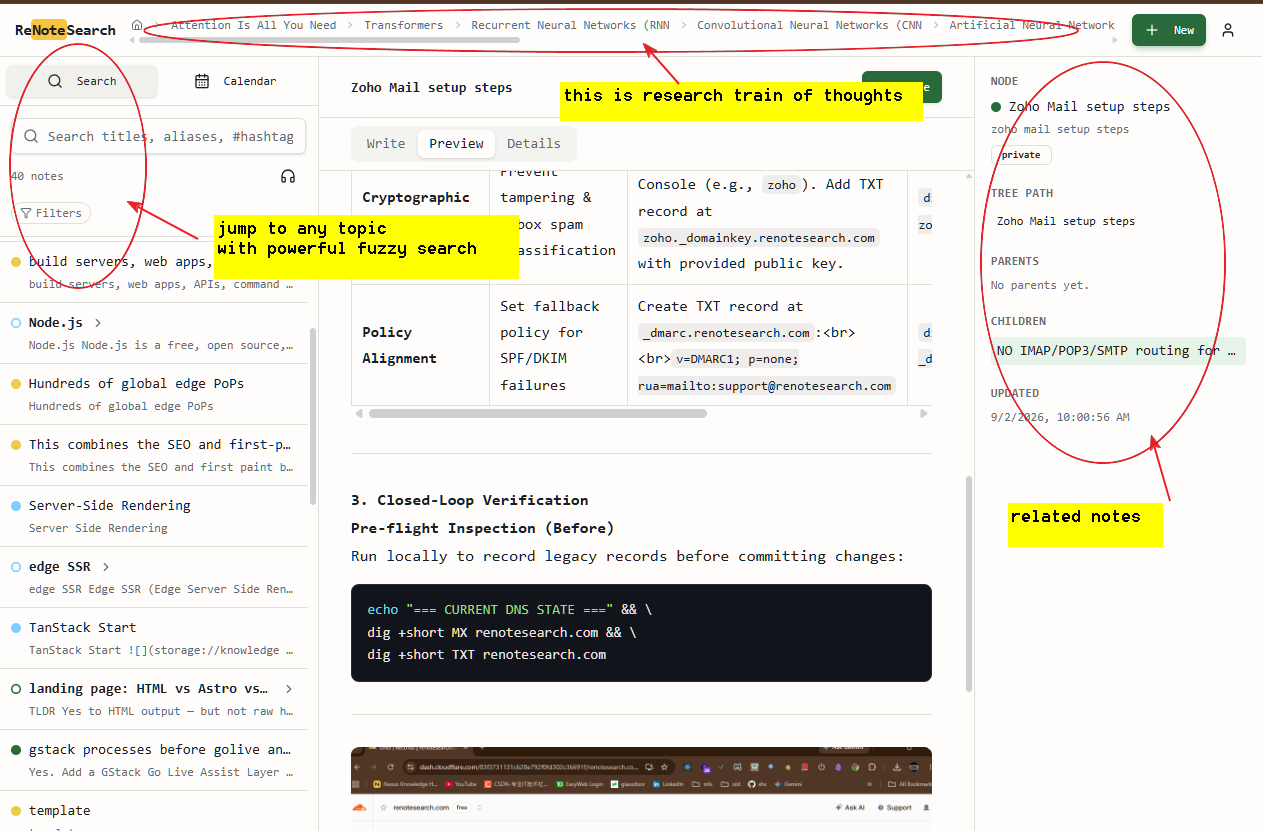The image size is (1263, 831).
Task: Expand the edge SSR note chevron
Action: [x=106, y=566]
